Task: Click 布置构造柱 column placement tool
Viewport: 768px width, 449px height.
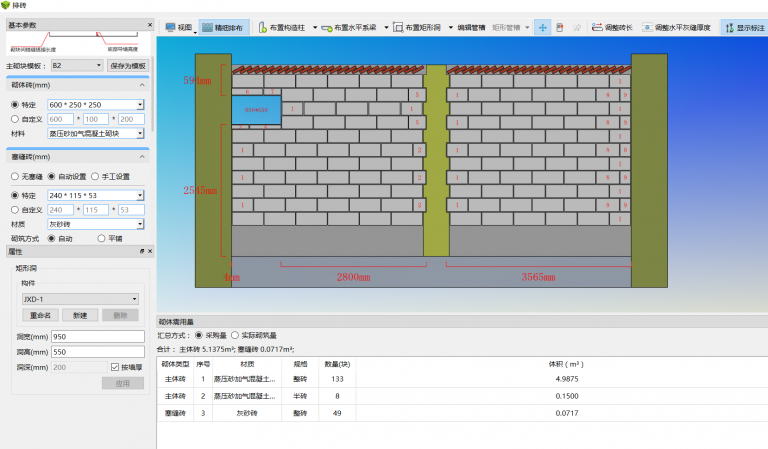Action: click(285, 28)
